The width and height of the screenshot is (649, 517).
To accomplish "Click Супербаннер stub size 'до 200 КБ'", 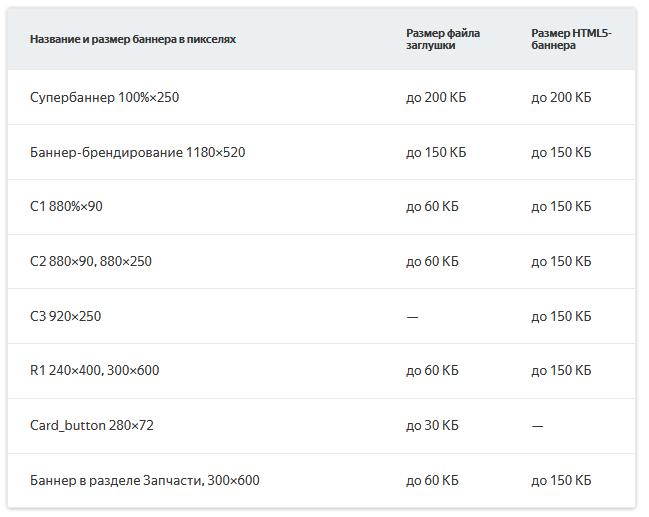I will click(436, 98).
